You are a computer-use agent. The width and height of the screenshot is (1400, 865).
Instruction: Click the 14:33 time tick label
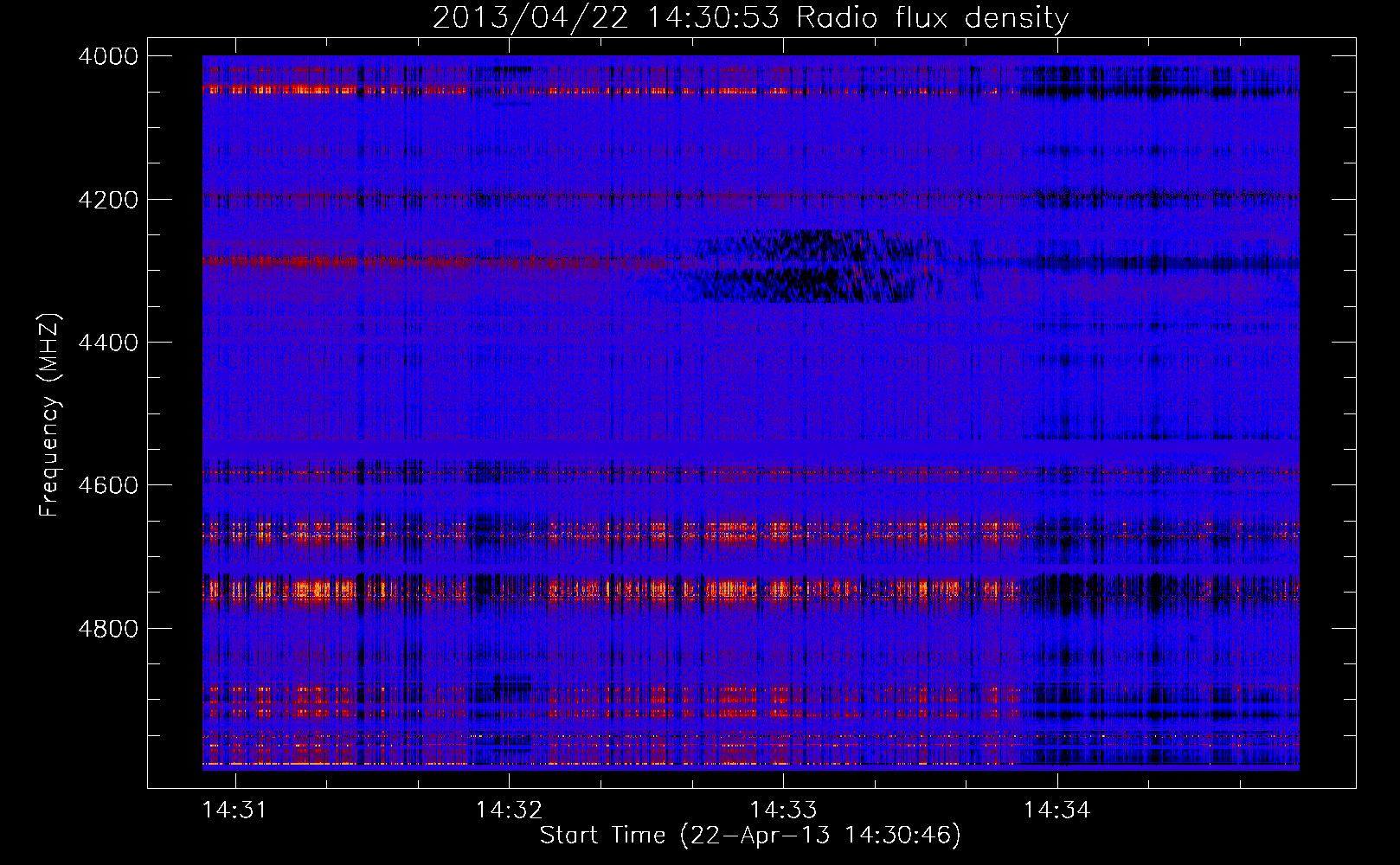783,810
